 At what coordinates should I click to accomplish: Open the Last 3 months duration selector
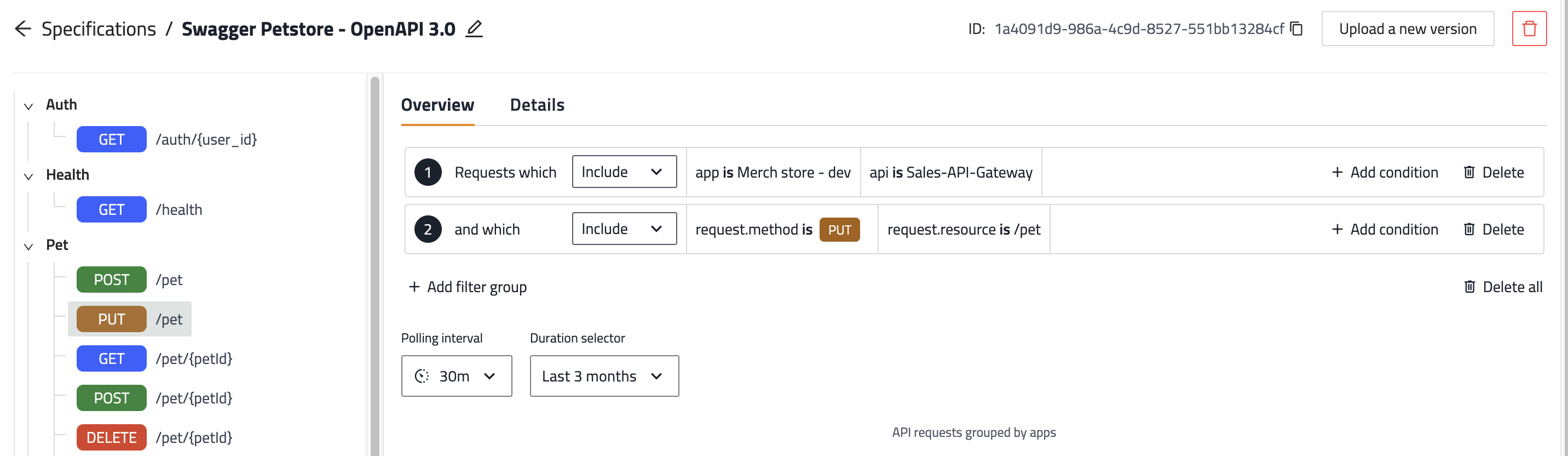(603, 376)
